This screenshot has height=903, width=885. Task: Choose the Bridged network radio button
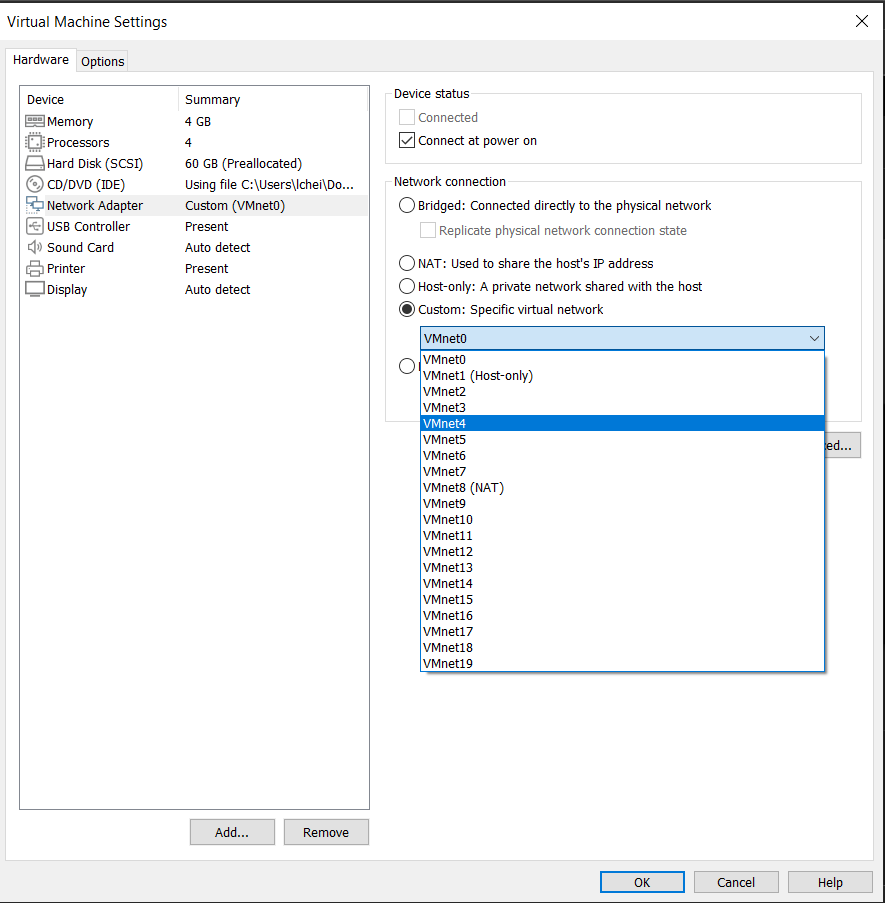pos(407,206)
